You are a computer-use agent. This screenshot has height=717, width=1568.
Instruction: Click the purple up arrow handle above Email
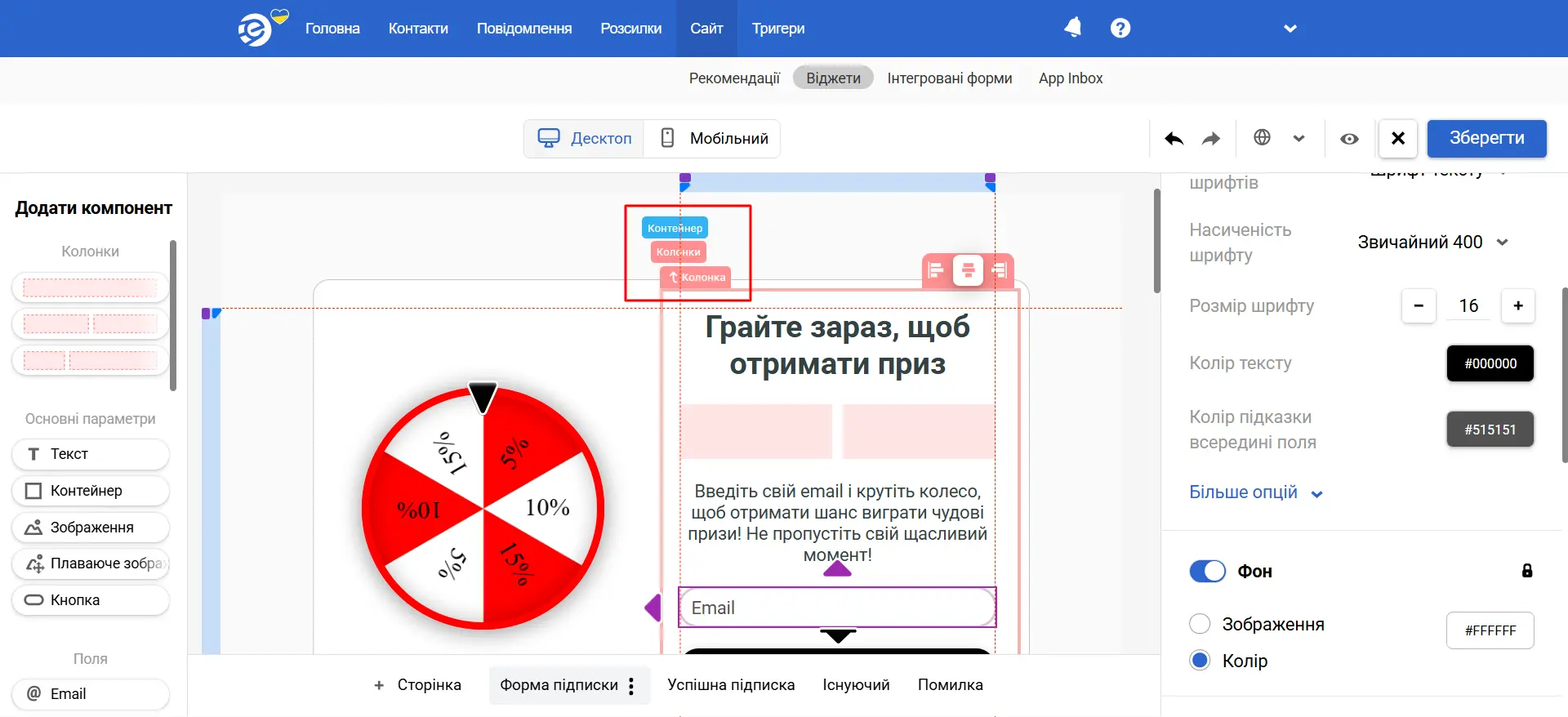point(837,568)
